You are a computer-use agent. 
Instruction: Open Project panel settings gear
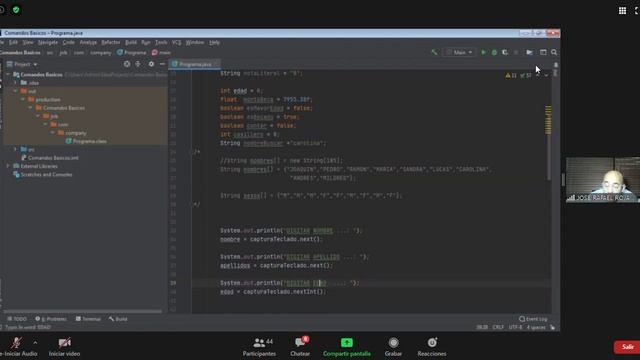(x=151, y=64)
